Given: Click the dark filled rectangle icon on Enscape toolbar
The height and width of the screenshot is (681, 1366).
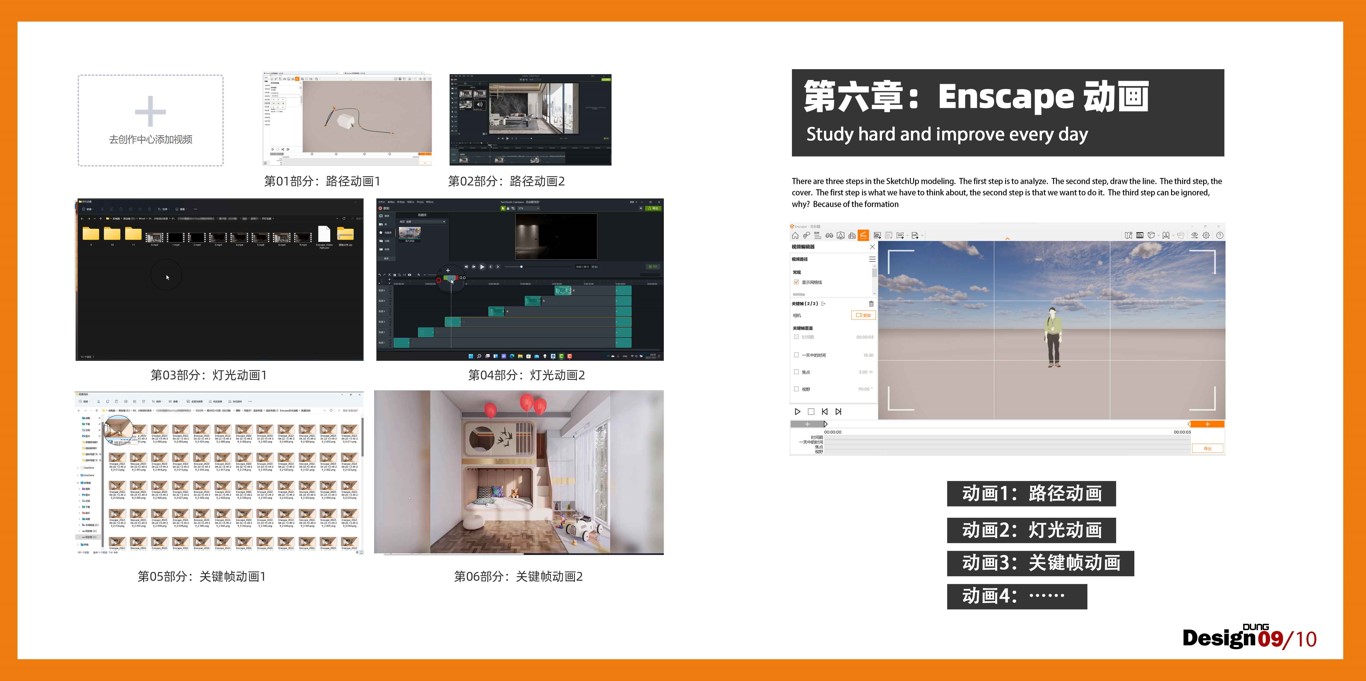Looking at the screenshot, I should click(1140, 236).
